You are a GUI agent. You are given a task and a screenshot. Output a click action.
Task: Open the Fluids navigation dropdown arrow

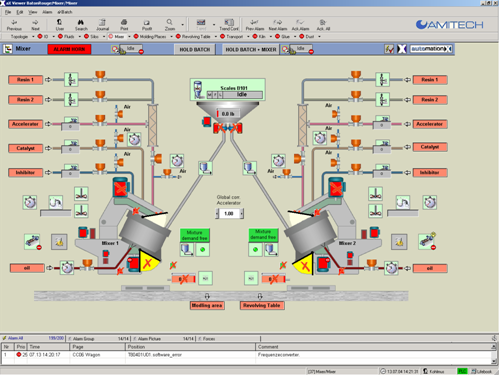[x=80, y=36]
